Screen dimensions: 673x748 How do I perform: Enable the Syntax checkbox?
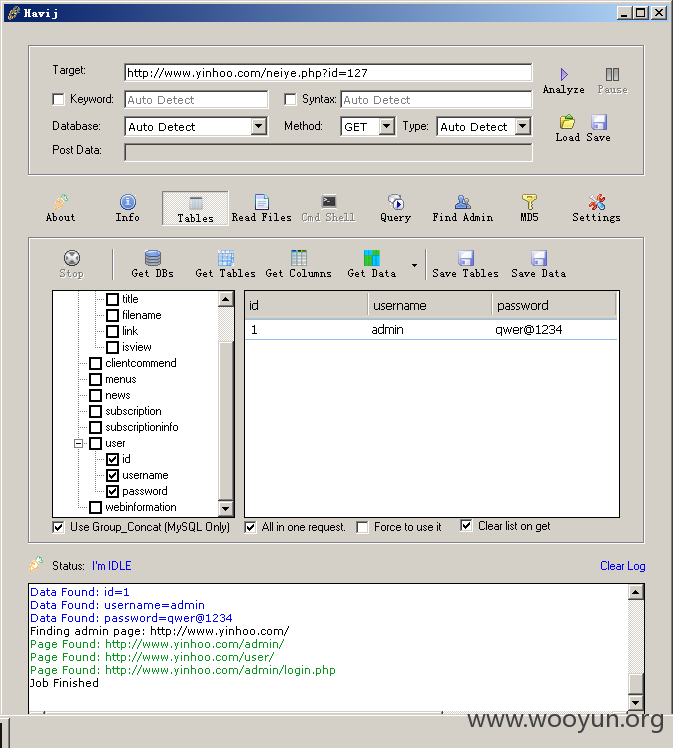coord(290,99)
